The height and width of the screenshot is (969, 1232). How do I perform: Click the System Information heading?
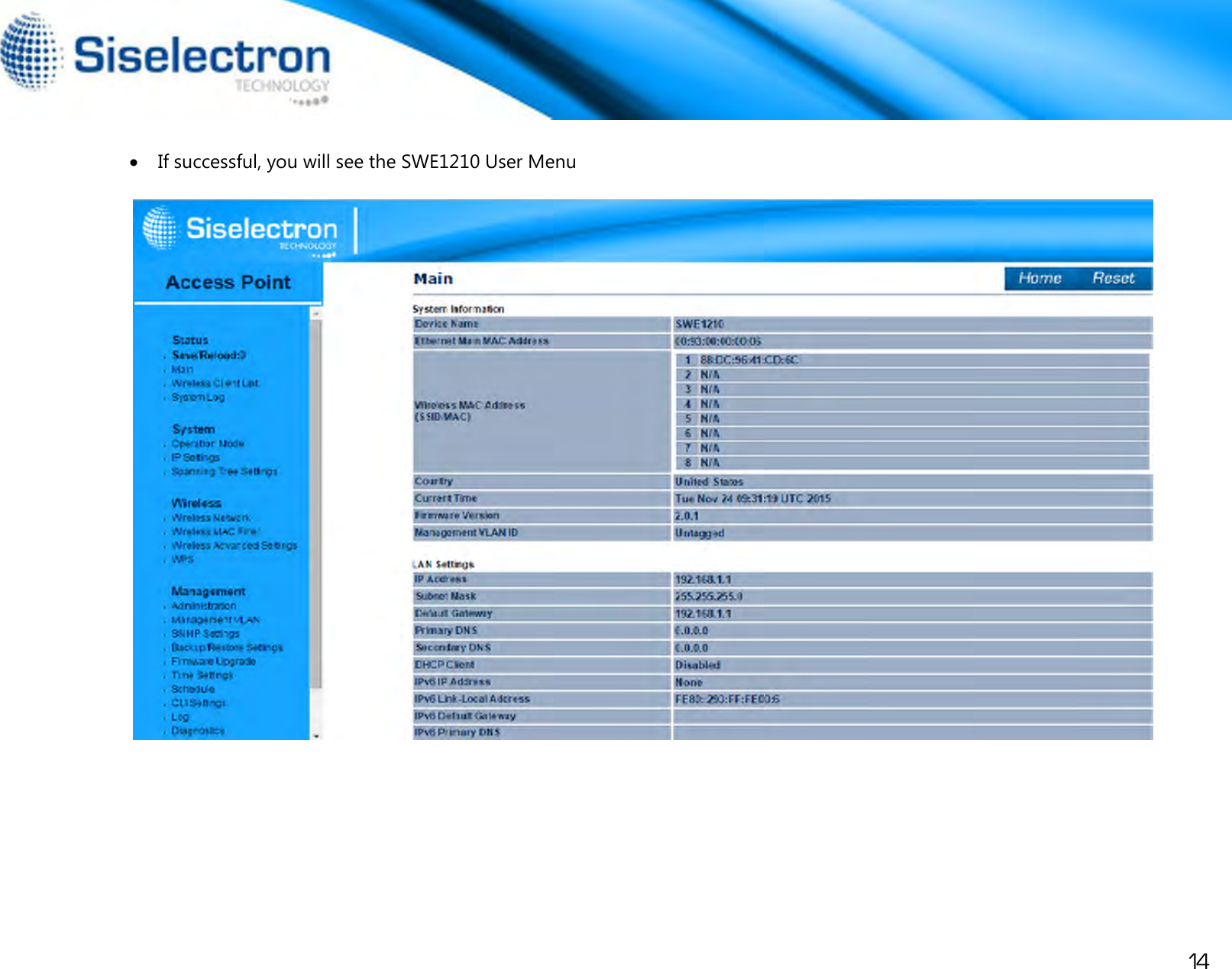pyautogui.click(x=458, y=309)
